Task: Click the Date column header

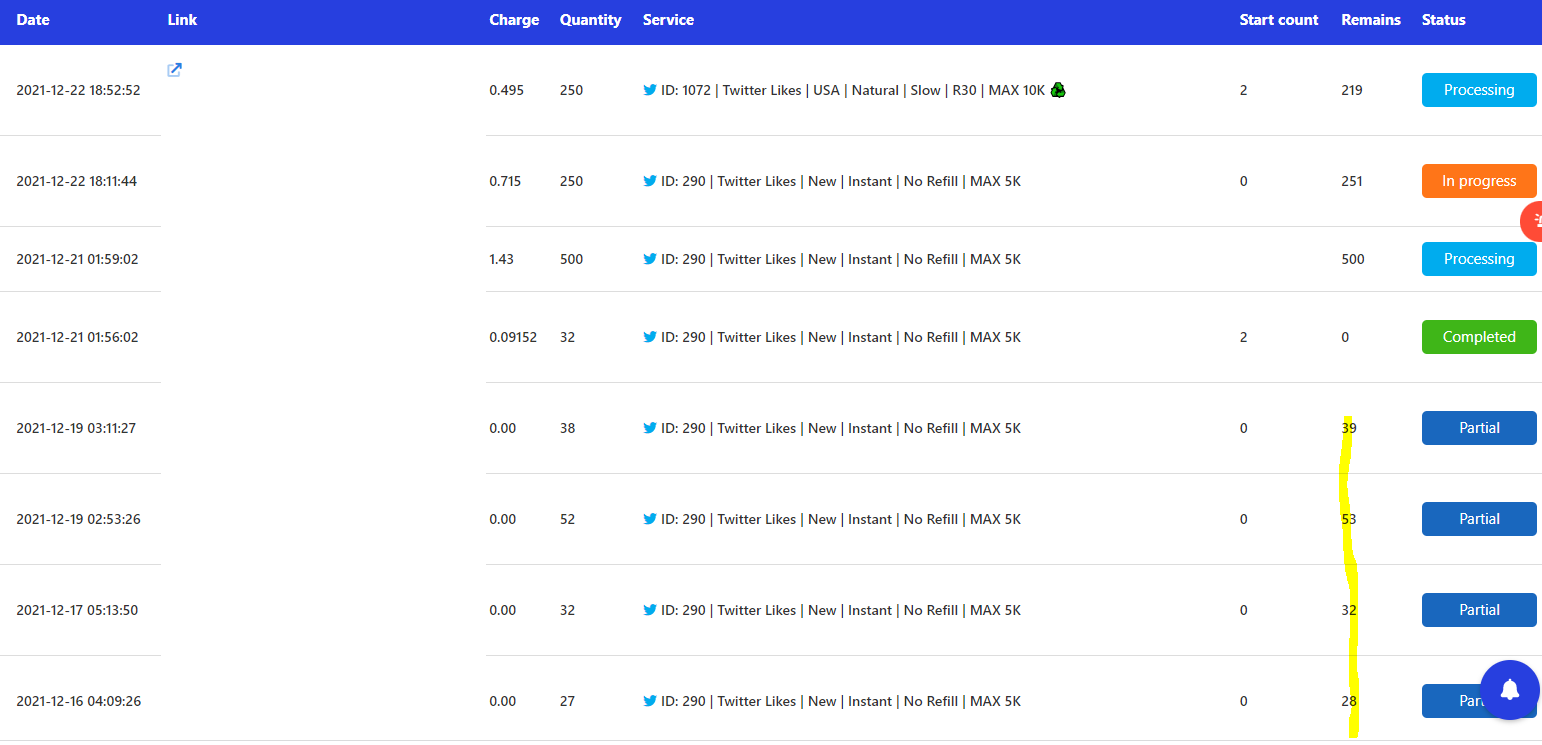Action: tap(33, 20)
